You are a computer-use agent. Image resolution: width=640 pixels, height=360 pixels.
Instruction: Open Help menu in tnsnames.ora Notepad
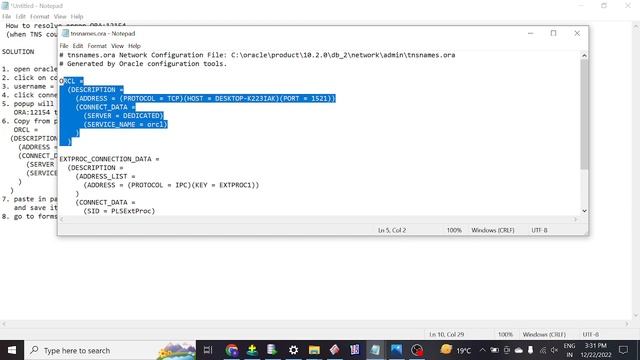pos(134,46)
